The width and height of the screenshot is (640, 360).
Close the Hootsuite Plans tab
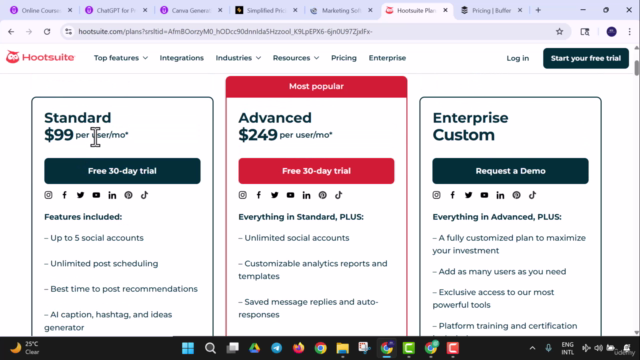tap(445, 10)
